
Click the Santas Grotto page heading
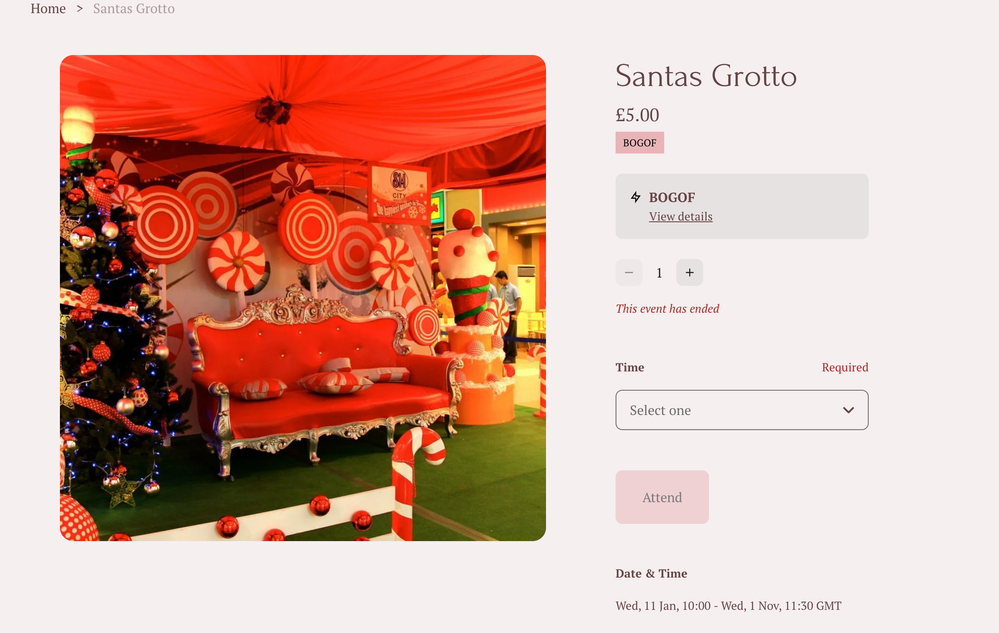tap(706, 76)
